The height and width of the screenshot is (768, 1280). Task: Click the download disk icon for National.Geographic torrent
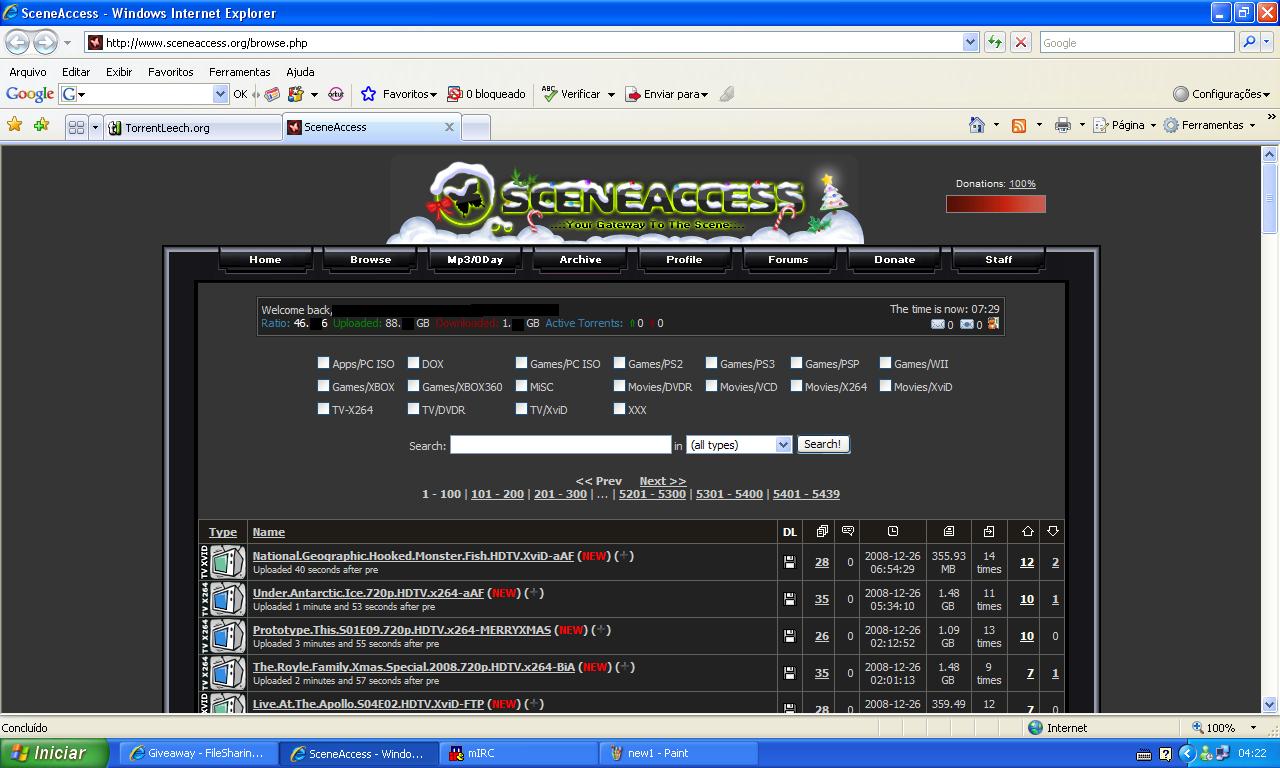(789, 562)
